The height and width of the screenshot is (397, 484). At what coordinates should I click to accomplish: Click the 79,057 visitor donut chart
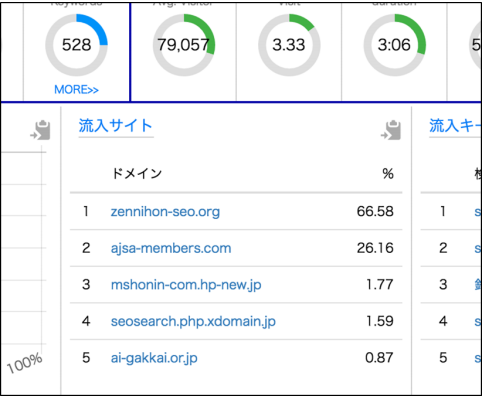(184, 45)
